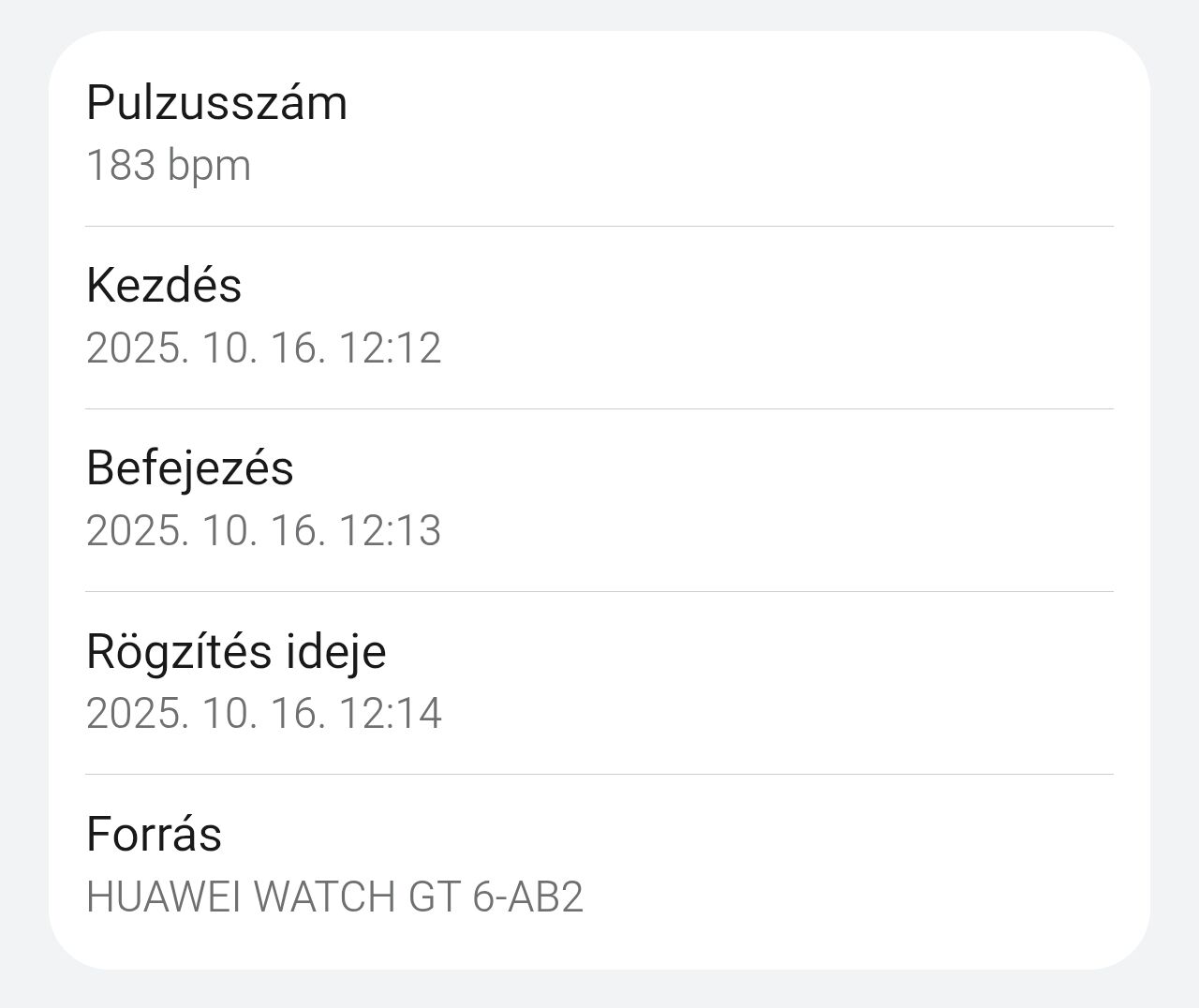
Task: Click the divider above Rögzítés ideje
Action: [x=599, y=591]
